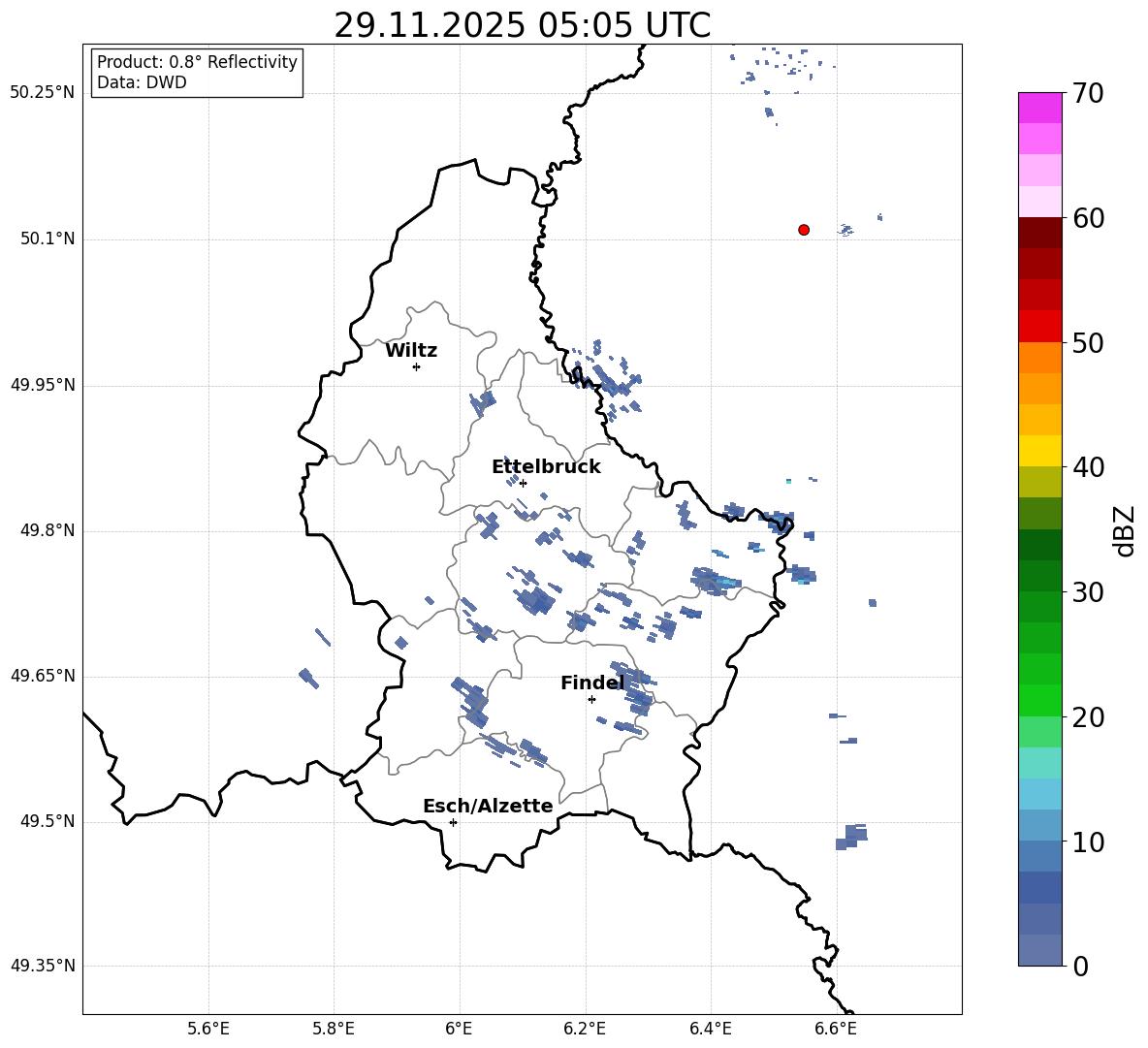Click the 6.4°E longitude label
Screen dimensions: 1148x1048
pyautogui.click(x=710, y=1029)
